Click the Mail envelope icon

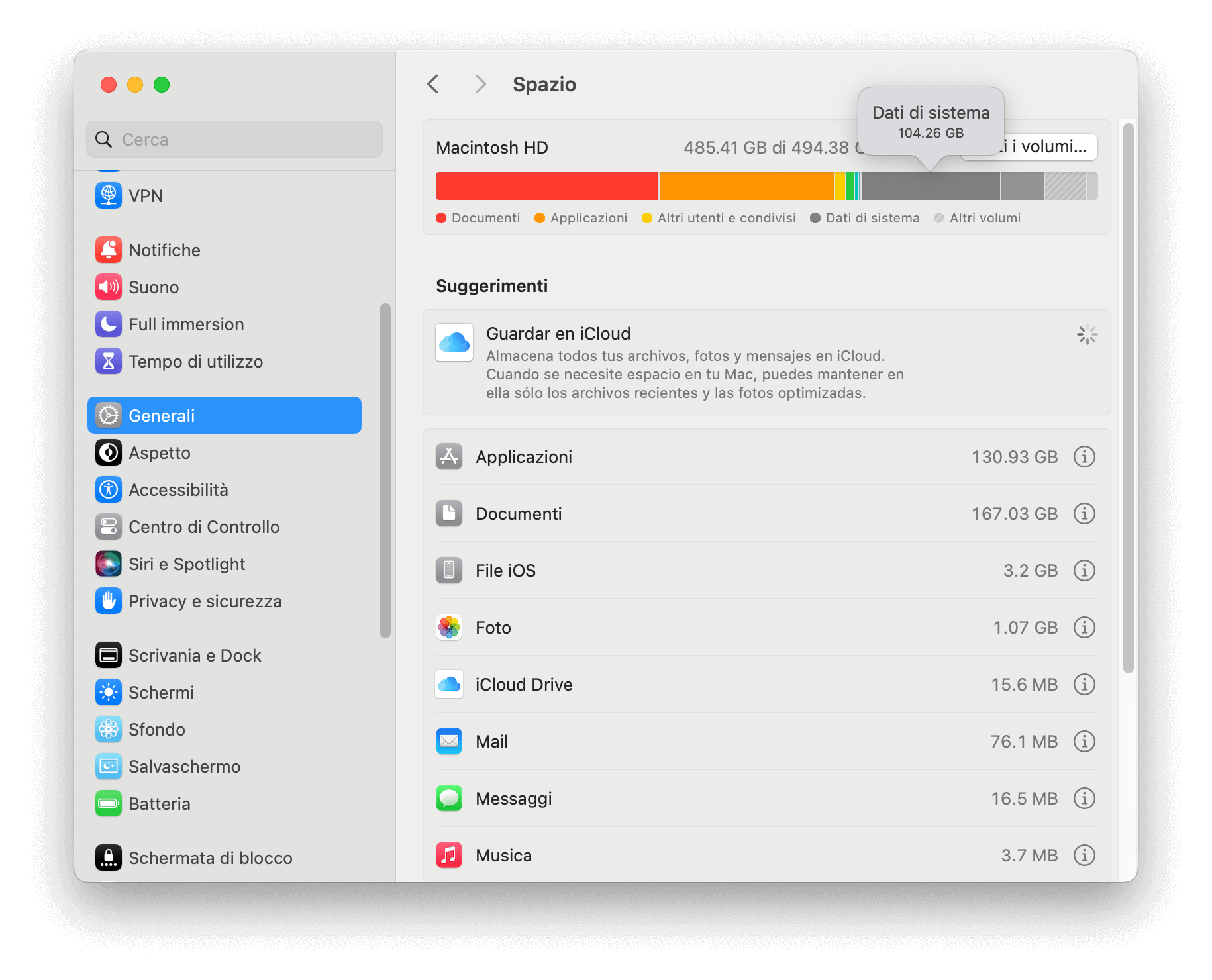449,741
